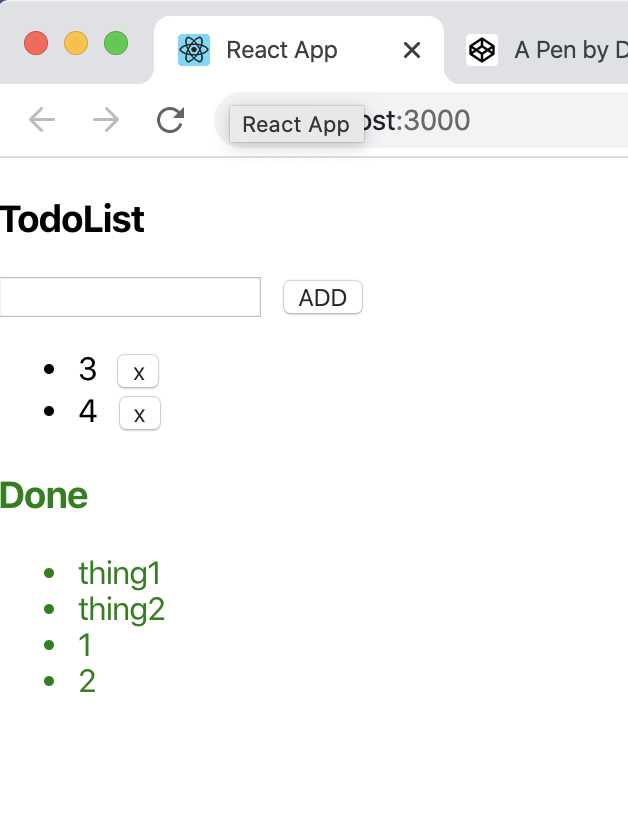Select the React App tab
628x834 pixels.
click(299, 51)
